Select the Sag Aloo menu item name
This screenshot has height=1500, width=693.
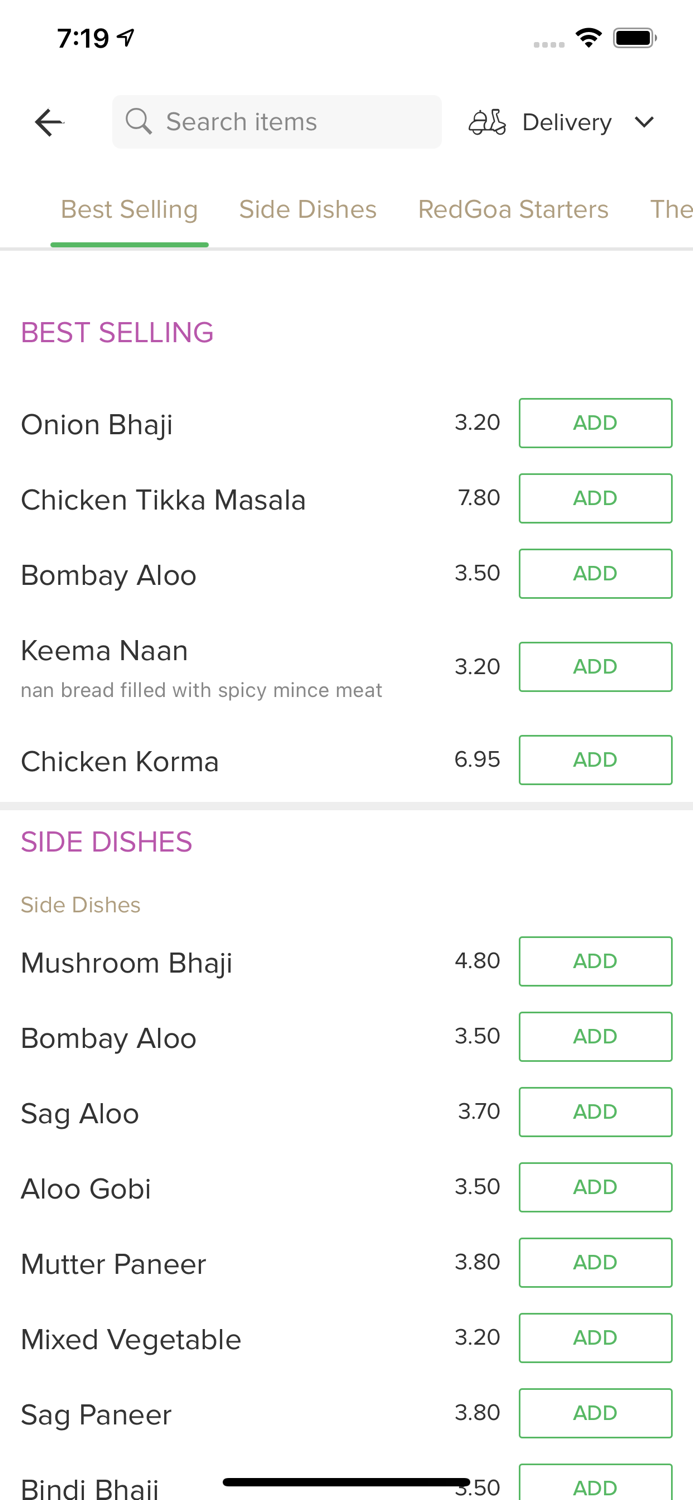[80, 1112]
